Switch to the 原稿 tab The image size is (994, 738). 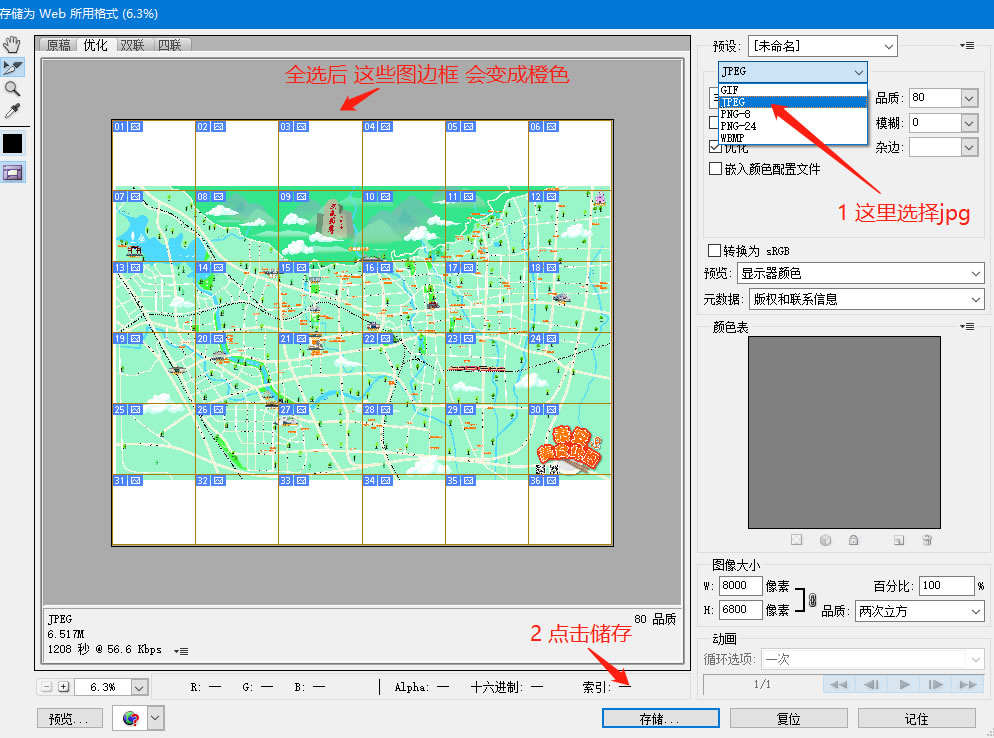pos(58,45)
